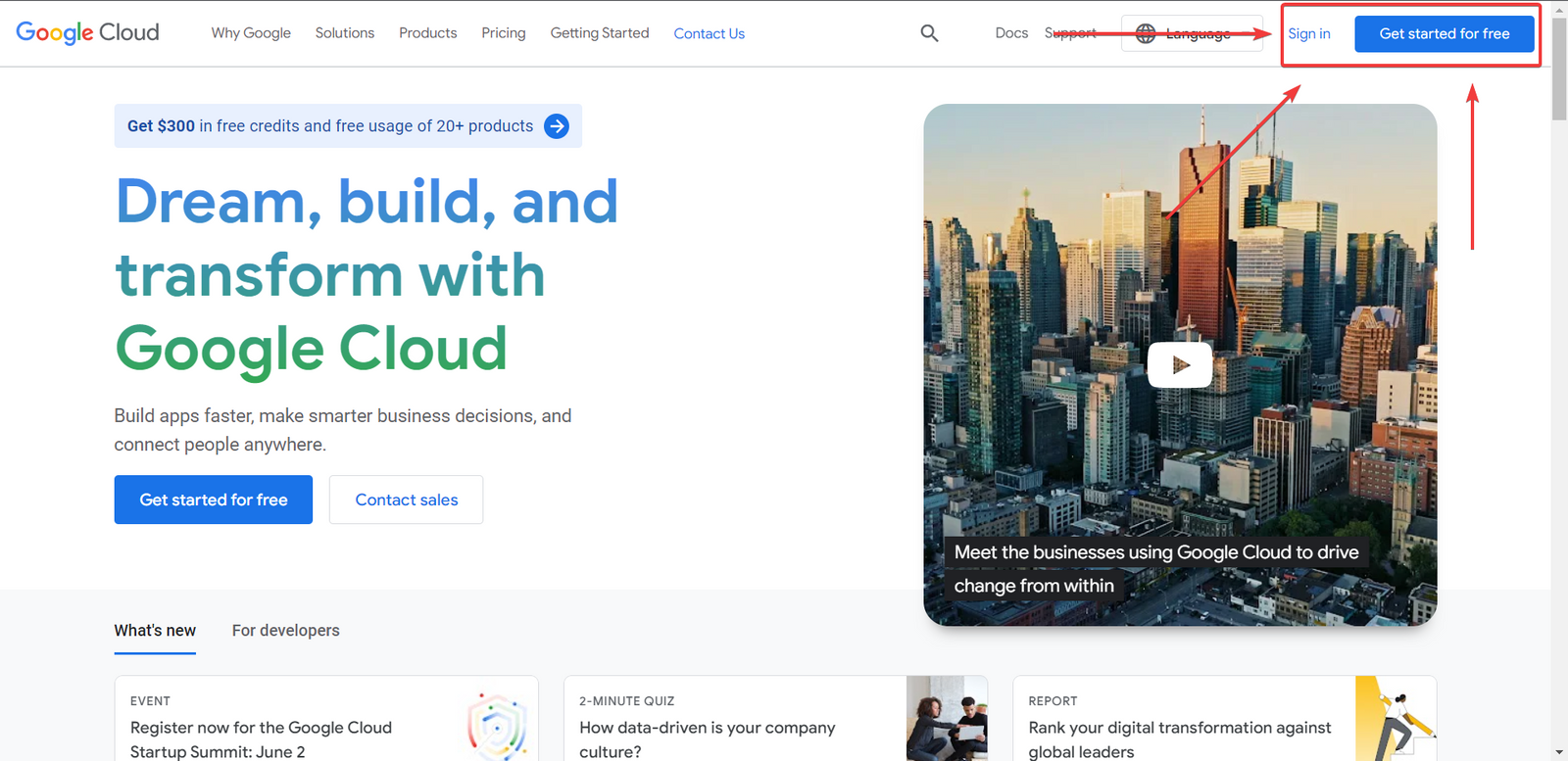The height and width of the screenshot is (761, 1568).
Task: Open the Language selector dropdown
Action: tap(1192, 33)
